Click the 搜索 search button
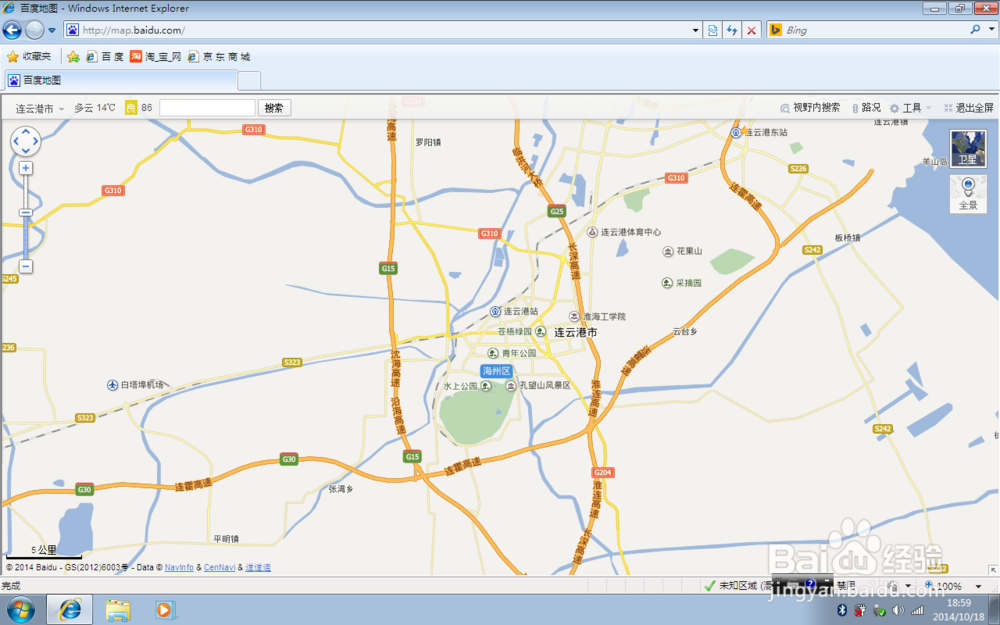 click(274, 108)
